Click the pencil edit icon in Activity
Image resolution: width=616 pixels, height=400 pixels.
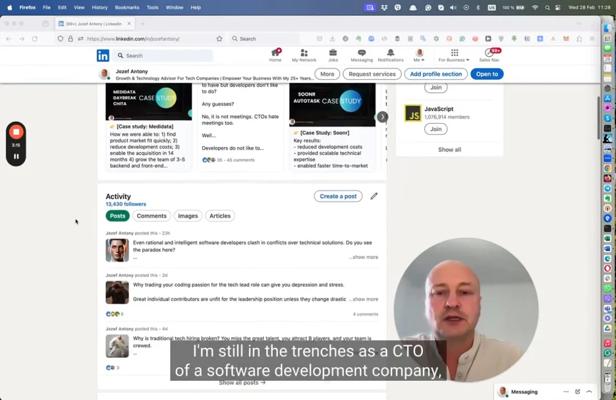374,196
